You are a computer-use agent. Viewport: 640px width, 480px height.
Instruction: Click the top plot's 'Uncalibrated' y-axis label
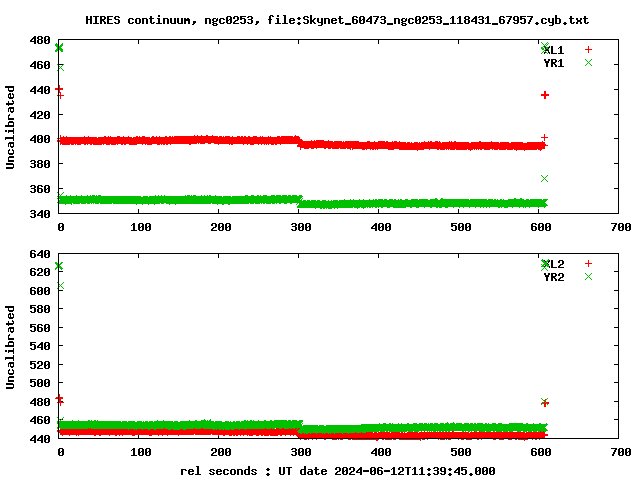point(10,127)
